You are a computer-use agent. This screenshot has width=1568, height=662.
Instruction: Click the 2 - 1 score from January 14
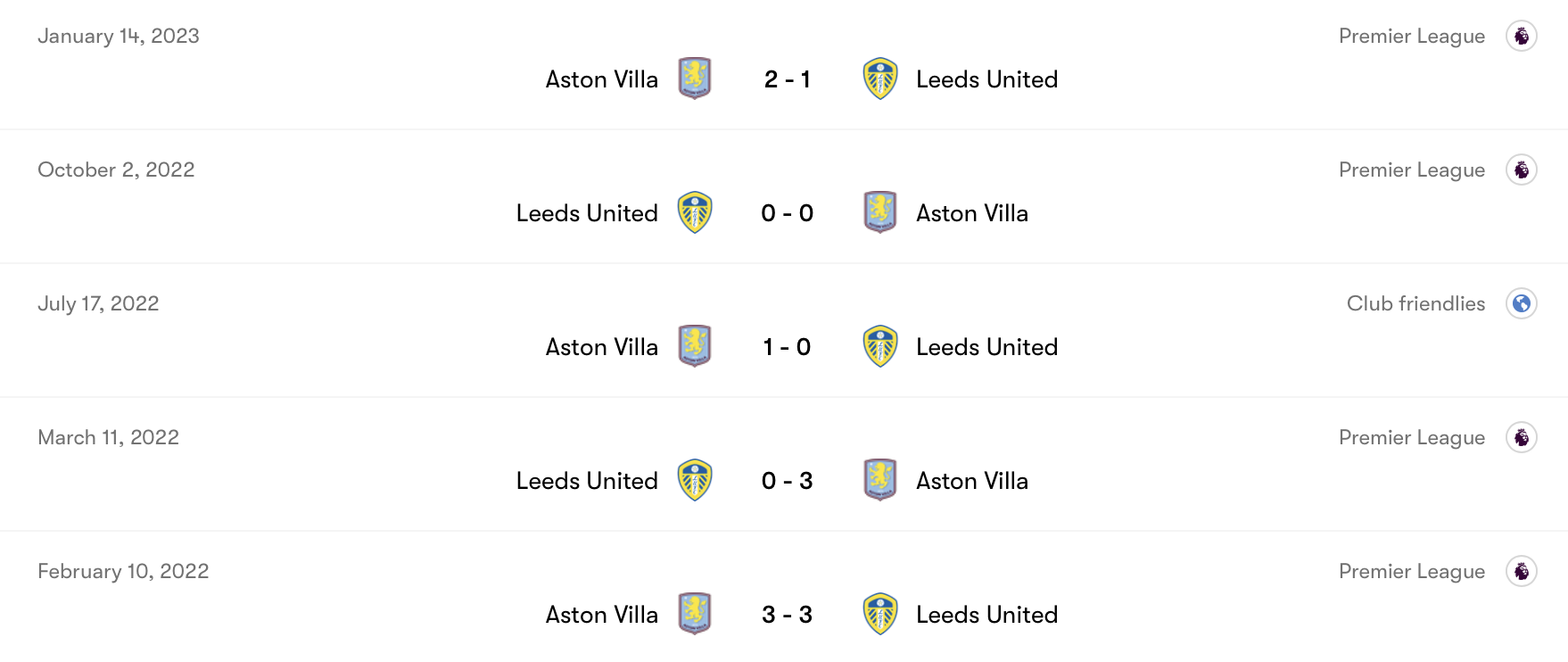(x=787, y=79)
